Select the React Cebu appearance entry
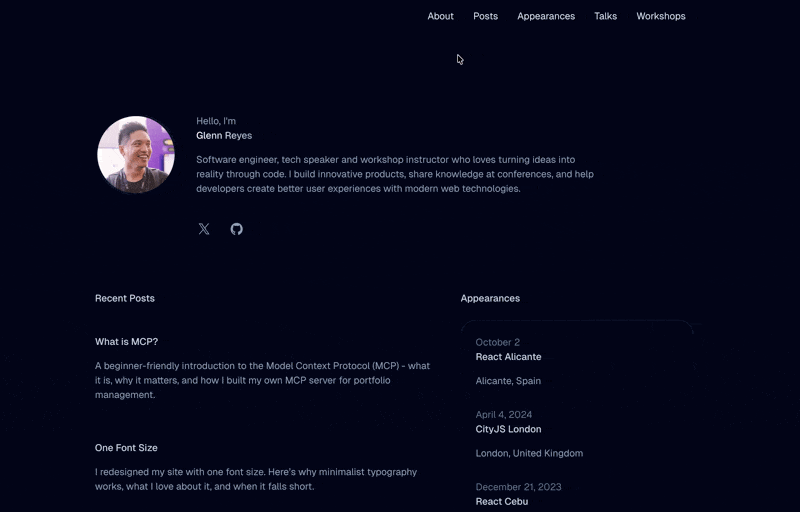Screen dimensions: 800x512 pyautogui.click(x=501, y=502)
